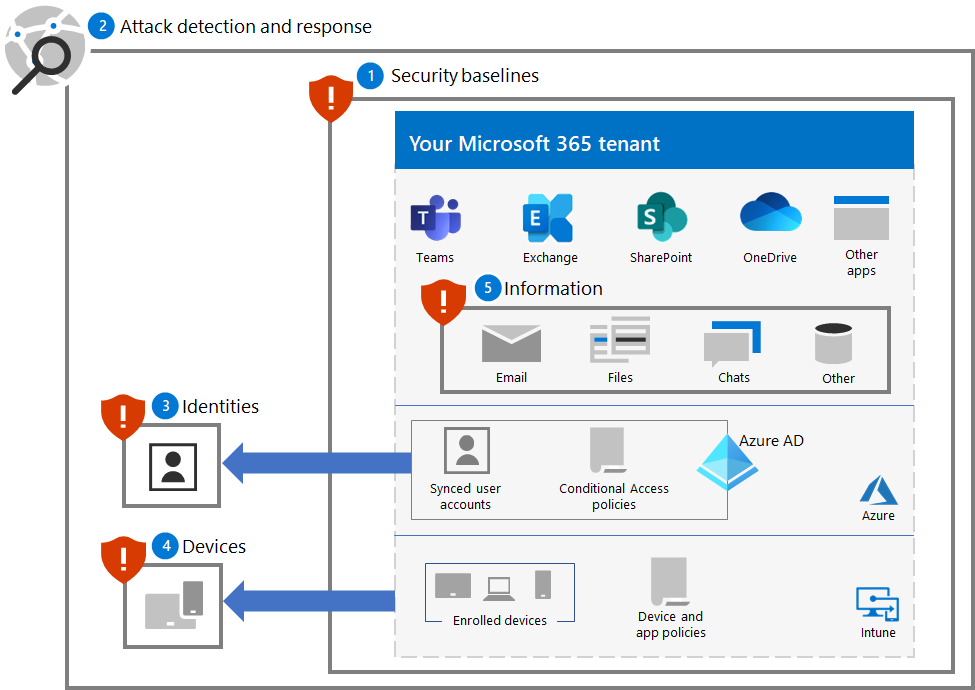The image size is (975, 690).
Task: Open the SharePoint icon
Action: pos(660,218)
